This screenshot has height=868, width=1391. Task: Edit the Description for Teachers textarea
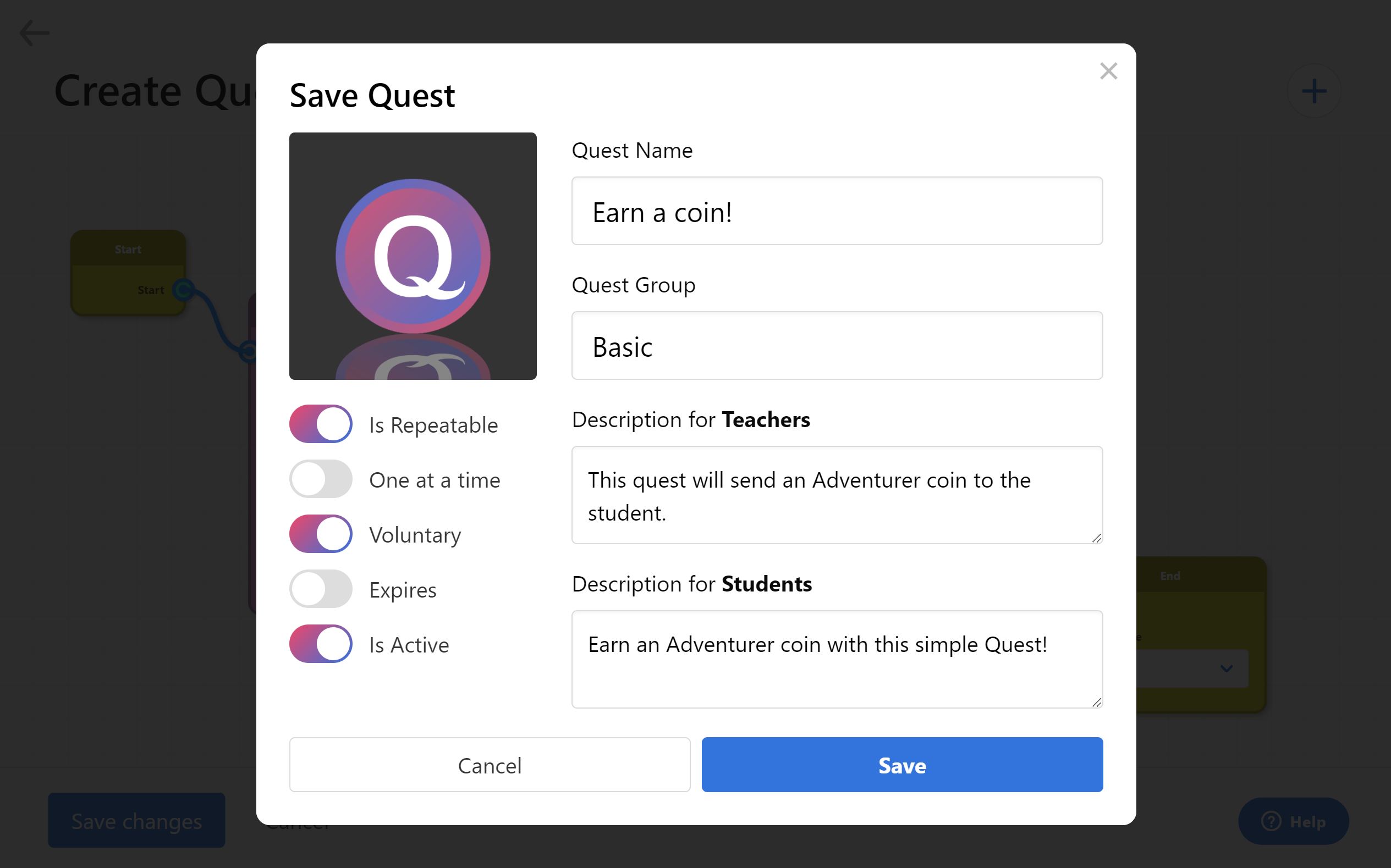click(837, 495)
